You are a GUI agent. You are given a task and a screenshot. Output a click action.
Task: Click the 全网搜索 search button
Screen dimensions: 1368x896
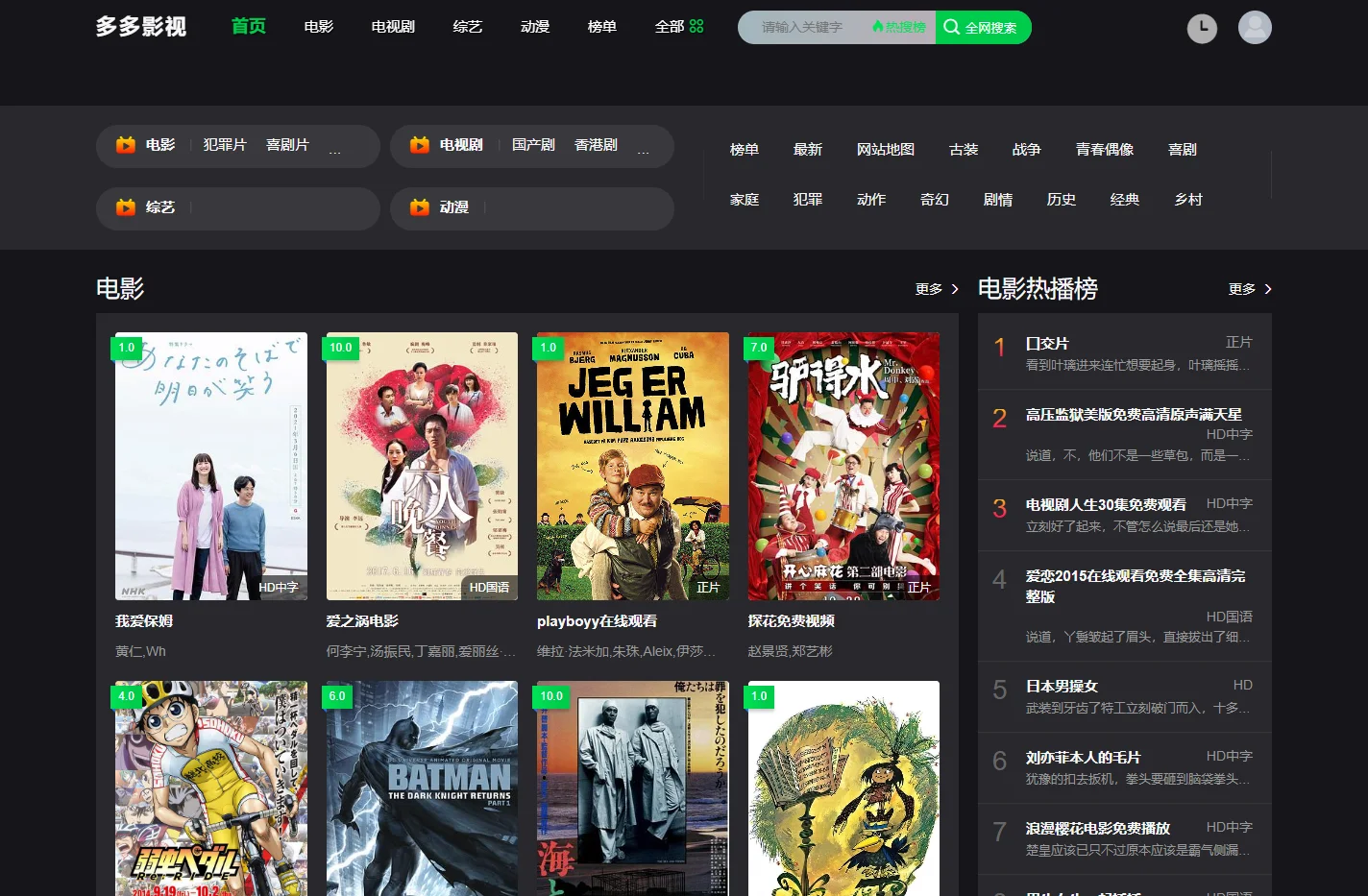[x=984, y=27]
